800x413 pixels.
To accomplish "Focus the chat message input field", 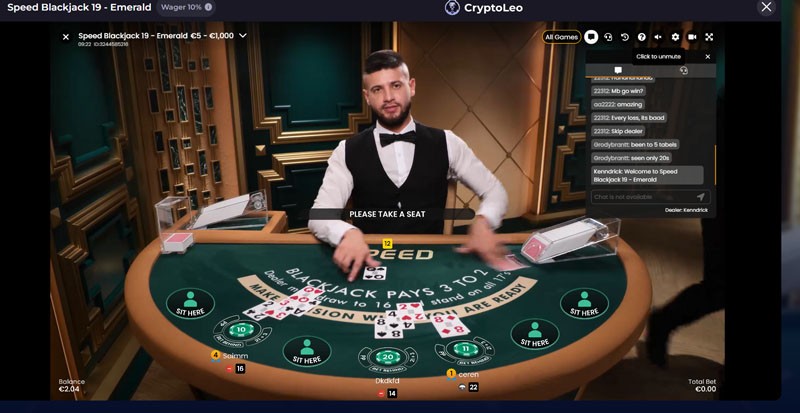I will point(643,197).
